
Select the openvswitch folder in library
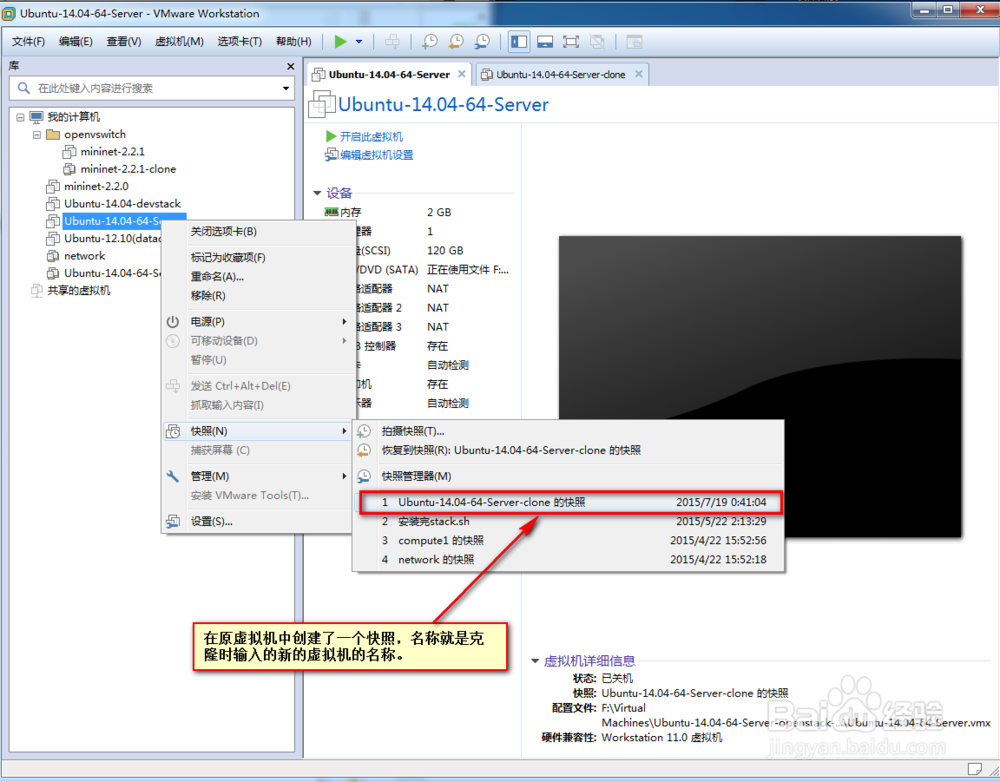pos(94,135)
